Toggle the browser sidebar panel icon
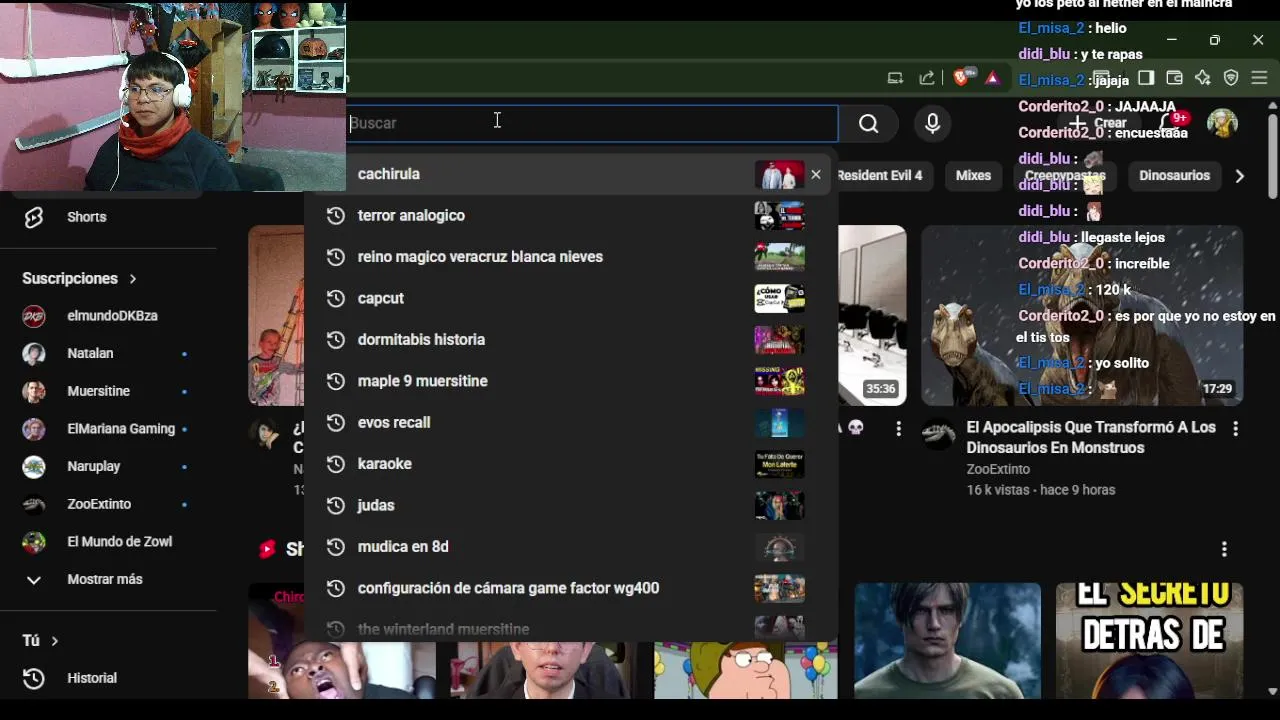Image resolution: width=1280 pixels, height=720 pixels. 1146,78
